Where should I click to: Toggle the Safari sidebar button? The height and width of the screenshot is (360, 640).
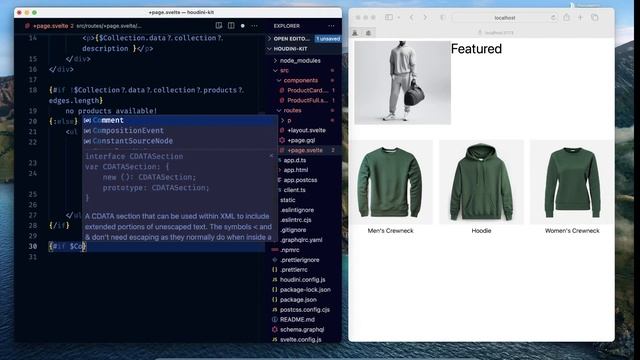pos(389,17)
